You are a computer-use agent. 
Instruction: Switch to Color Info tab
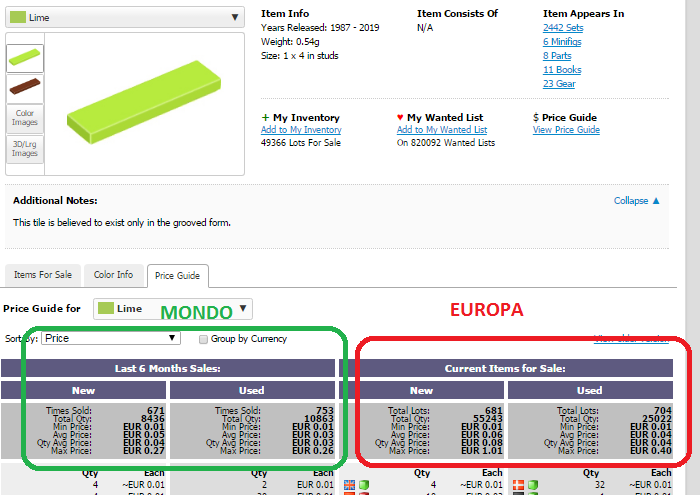pos(113,275)
